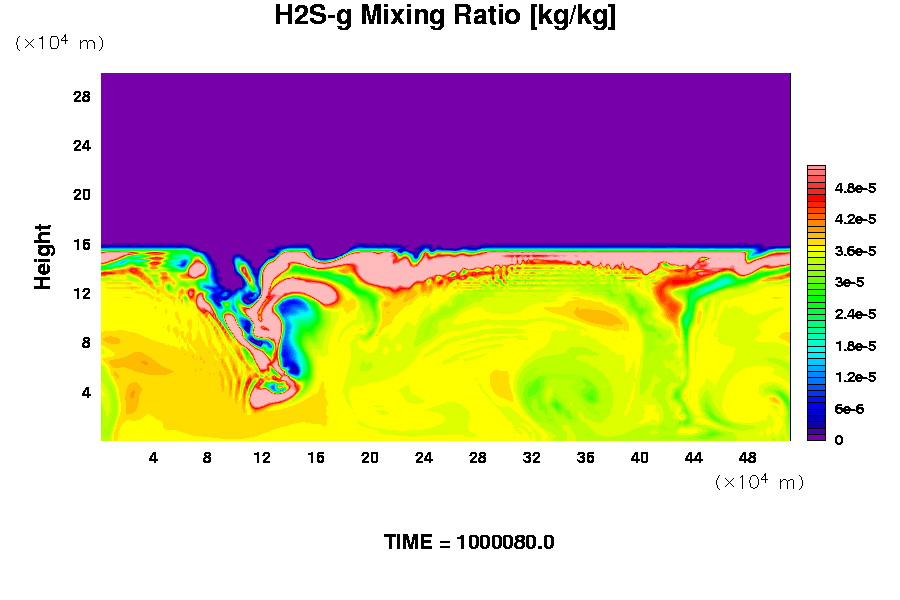Click the 3.6e-5 colorbar label
The height and width of the screenshot is (600, 900).
[x=856, y=251]
